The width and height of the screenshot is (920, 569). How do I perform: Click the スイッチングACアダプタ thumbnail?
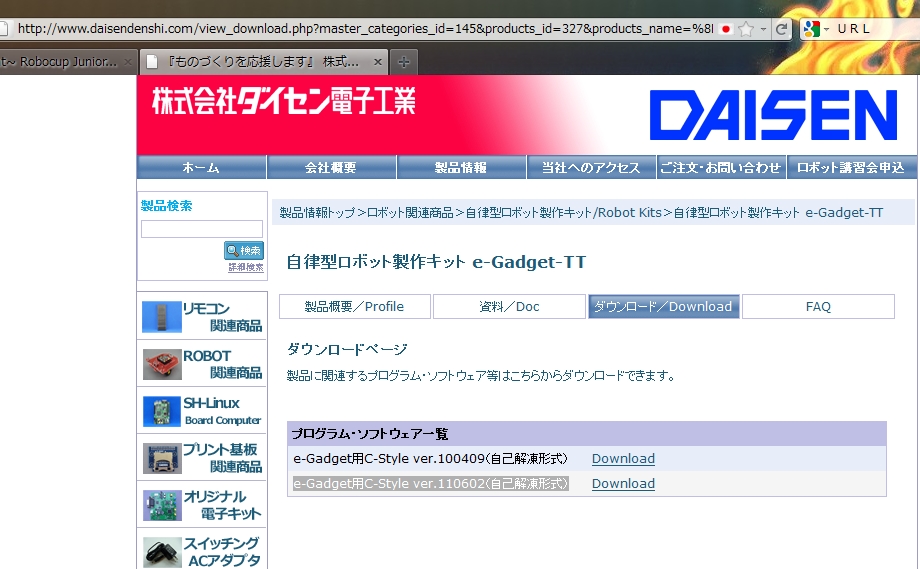(162, 552)
